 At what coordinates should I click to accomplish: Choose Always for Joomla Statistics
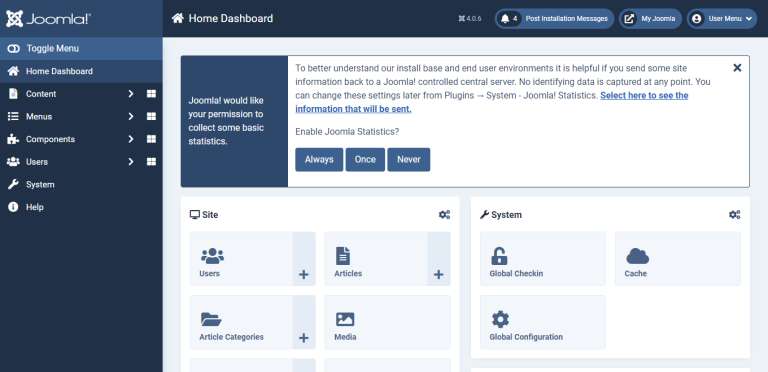click(x=319, y=160)
